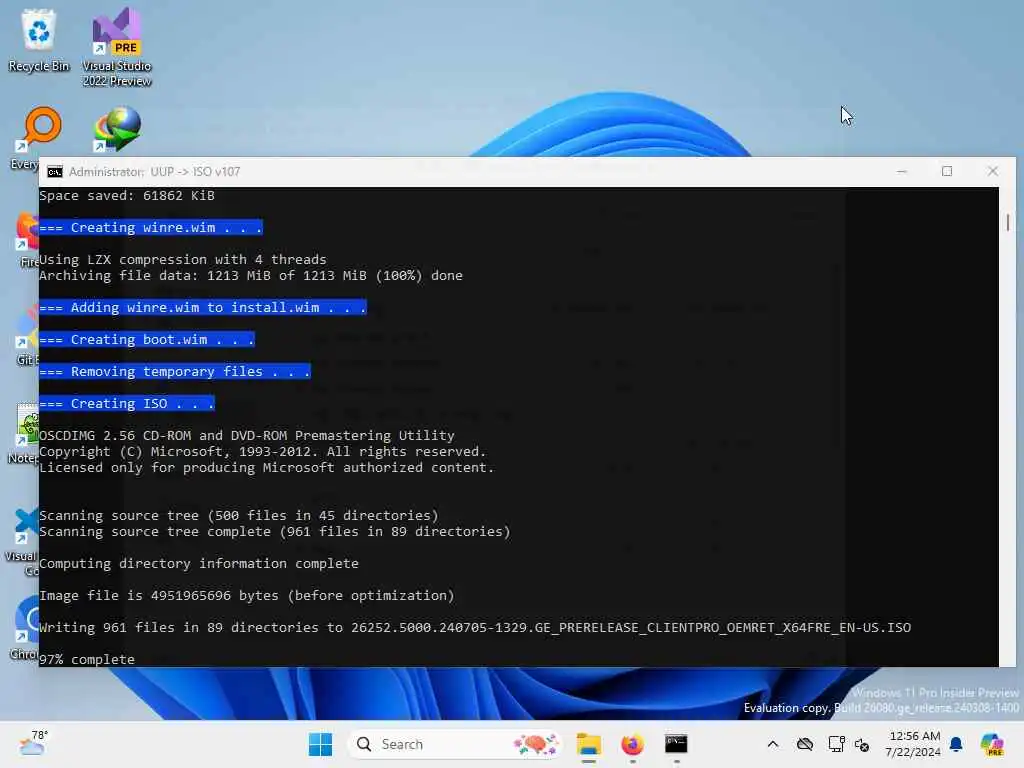
Task: Open the Copilot Preview taskbar icon
Action: coord(992,744)
